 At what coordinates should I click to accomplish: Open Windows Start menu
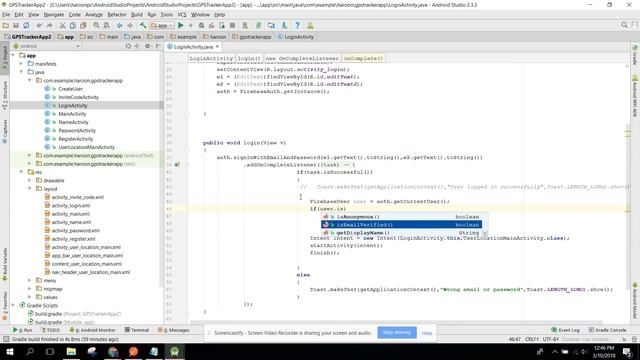[x=9, y=351]
